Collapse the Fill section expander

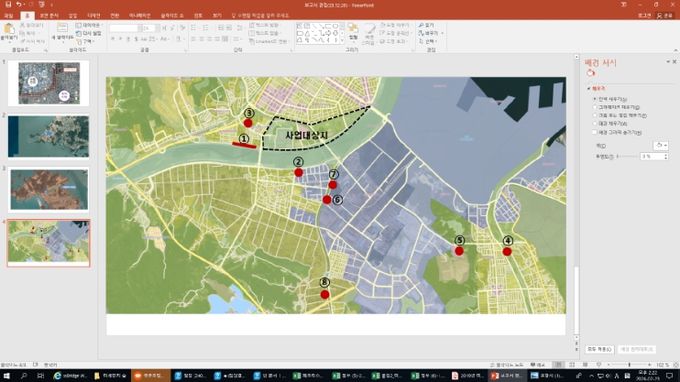pyautogui.click(x=589, y=88)
